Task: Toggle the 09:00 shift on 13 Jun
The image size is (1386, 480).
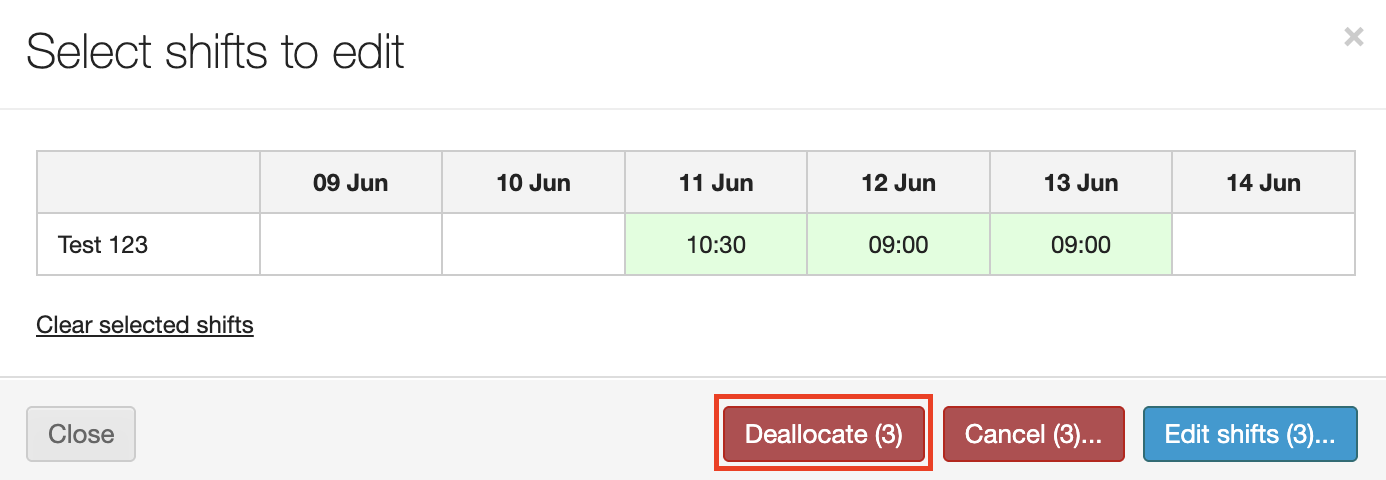Action: point(1080,244)
